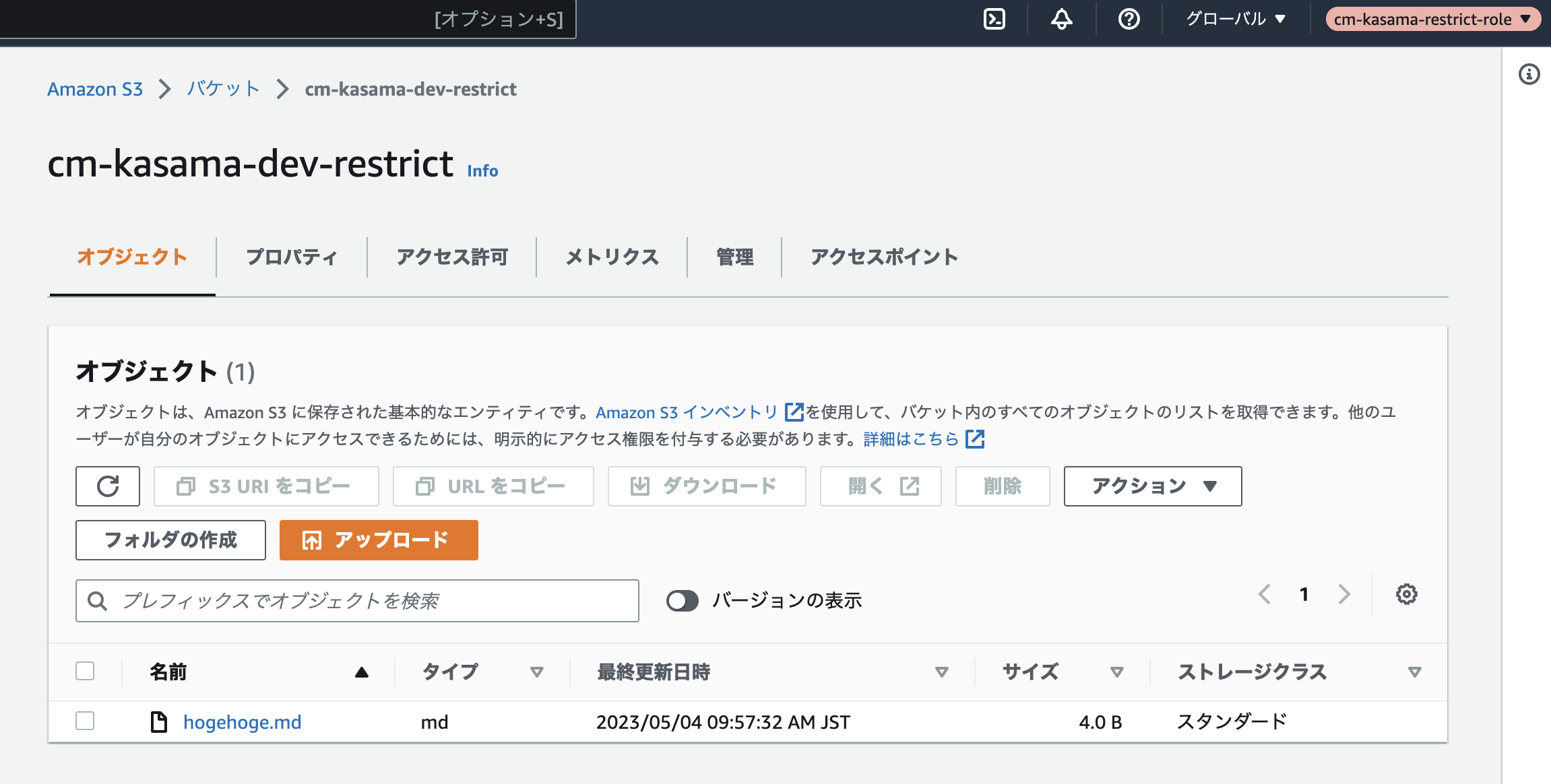
Task: Click the 開く button
Action: click(x=881, y=486)
